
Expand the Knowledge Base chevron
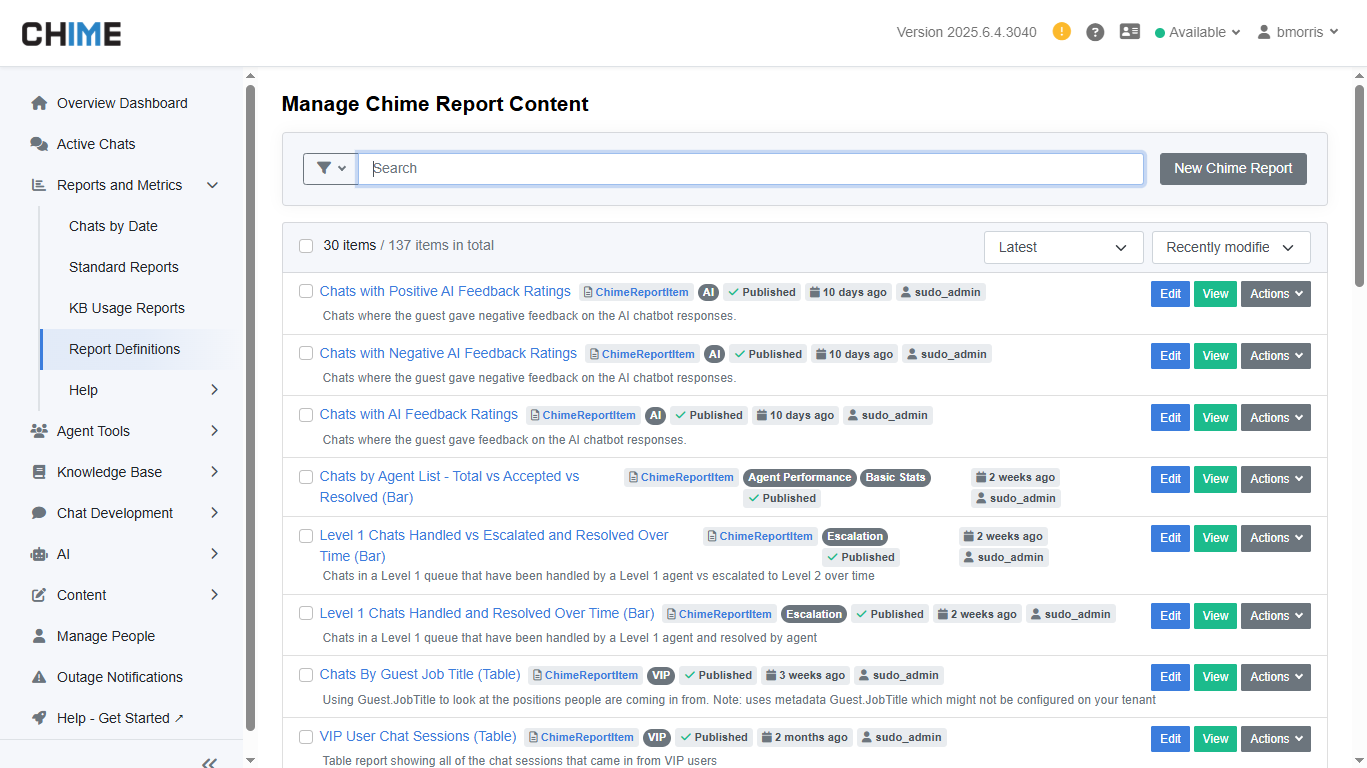click(x=214, y=472)
